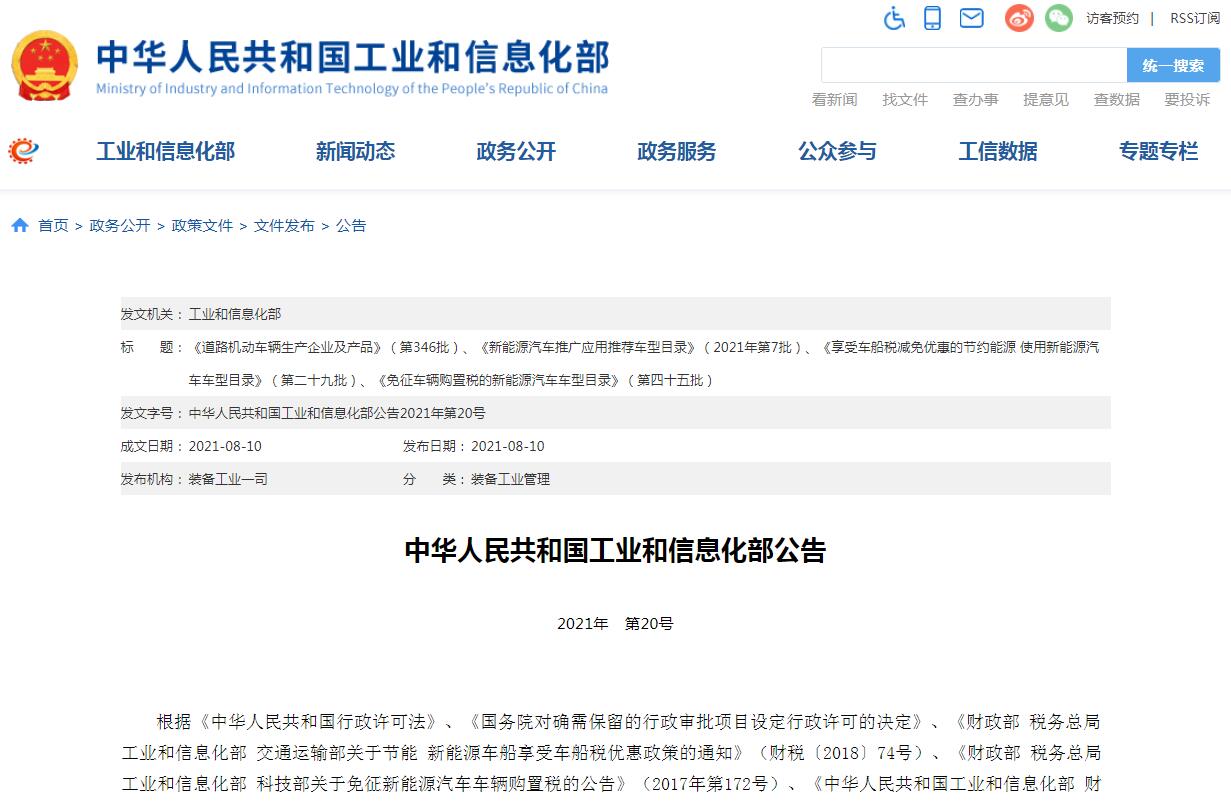
Task: Select 看新闻 quick link
Action: pyautogui.click(x=834, y=100)
